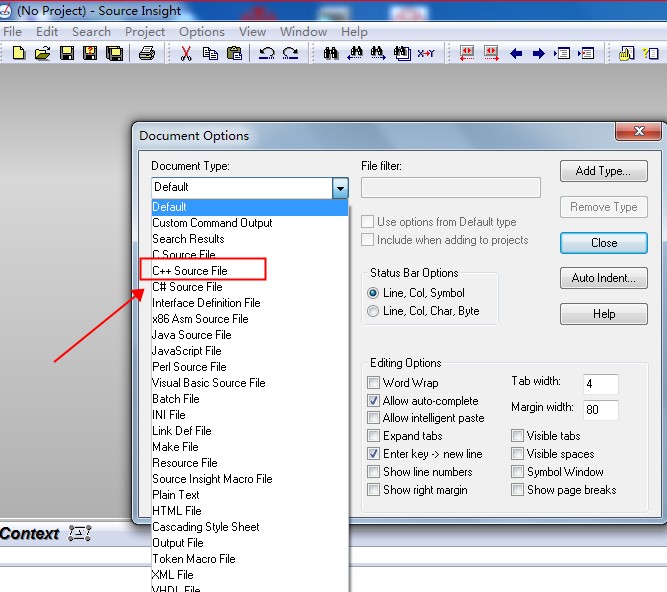Toggle the Visible tabs checkbox
This screenshot has height=592, width=667.
pyautogui.click(x=517, y=436)
